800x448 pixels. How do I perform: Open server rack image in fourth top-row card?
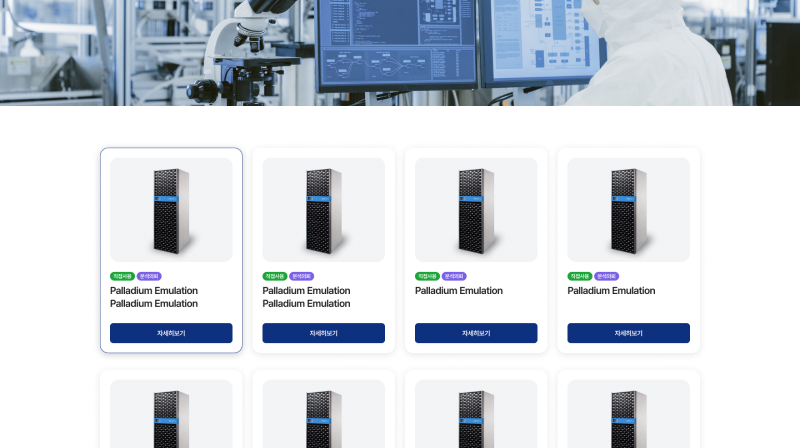point(629,210)
